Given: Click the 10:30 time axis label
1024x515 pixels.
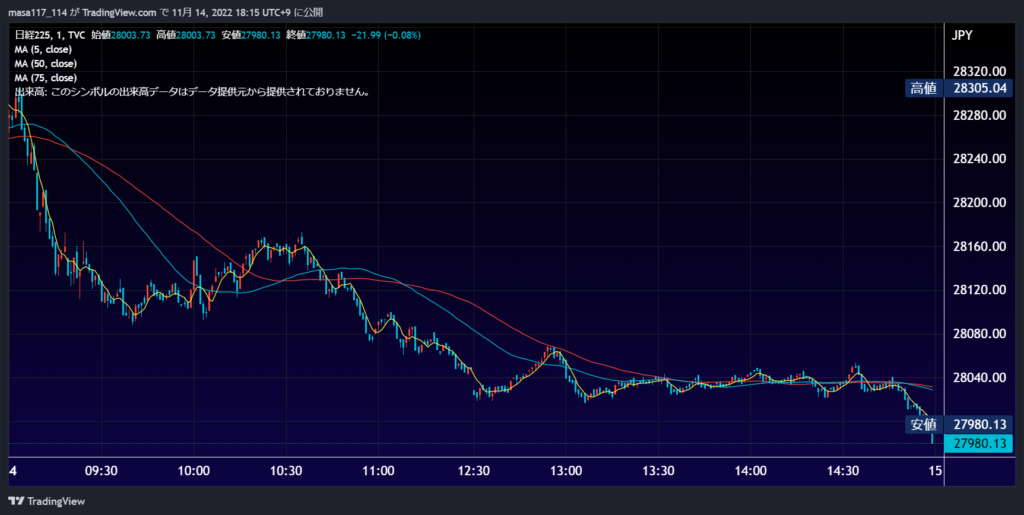Looking at the screenshot, I should point(286,471).
